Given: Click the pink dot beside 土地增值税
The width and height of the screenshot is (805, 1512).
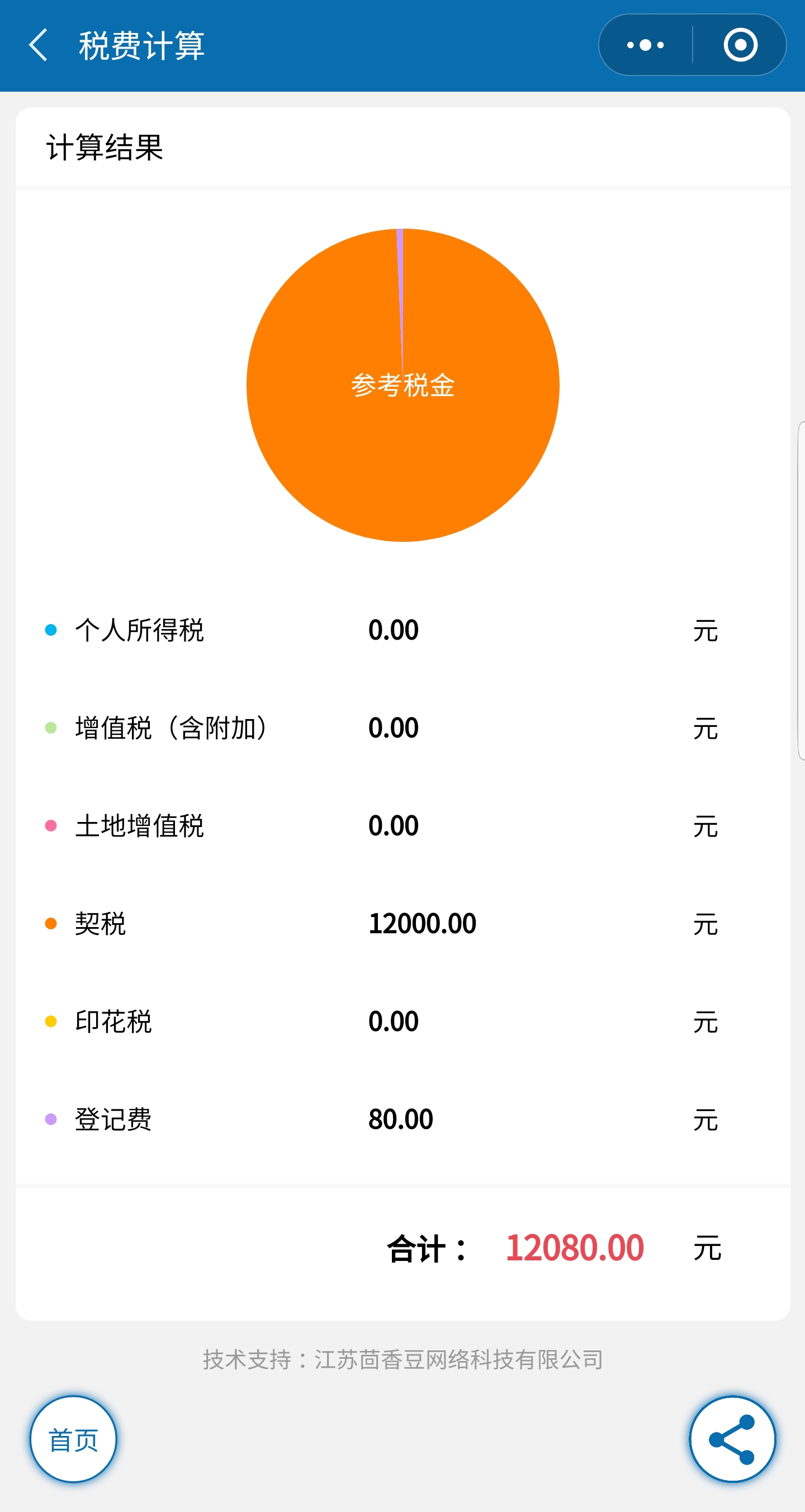Looking at the screenshot, I should (x=51, y=826).
